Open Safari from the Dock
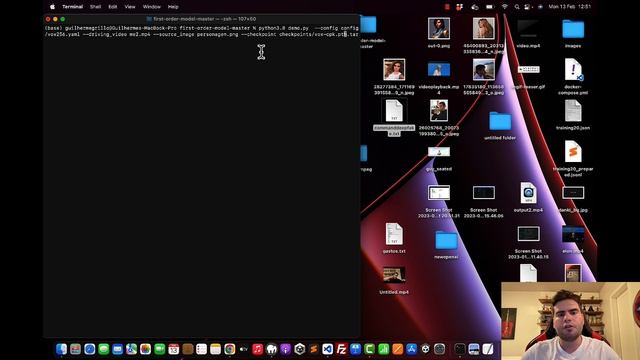The height and width of the screenshot is (360, 640). pos(89,349)
